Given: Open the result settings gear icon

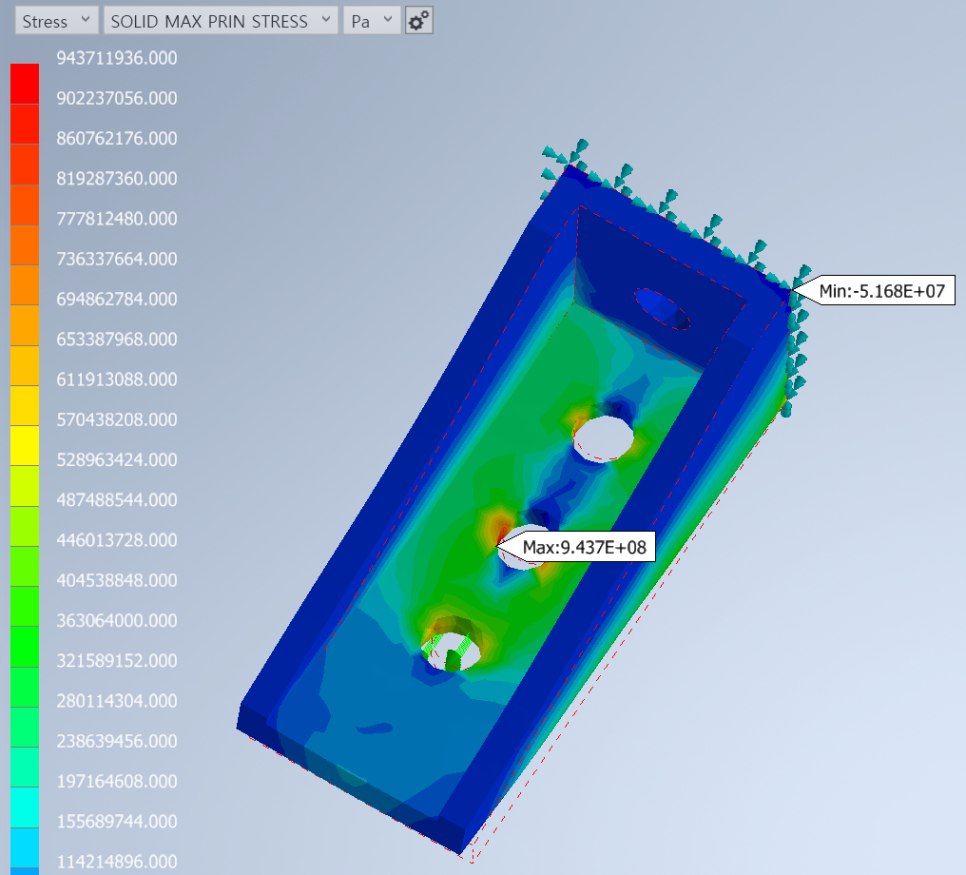Looking at the screenshot, I should coord(419,21).
